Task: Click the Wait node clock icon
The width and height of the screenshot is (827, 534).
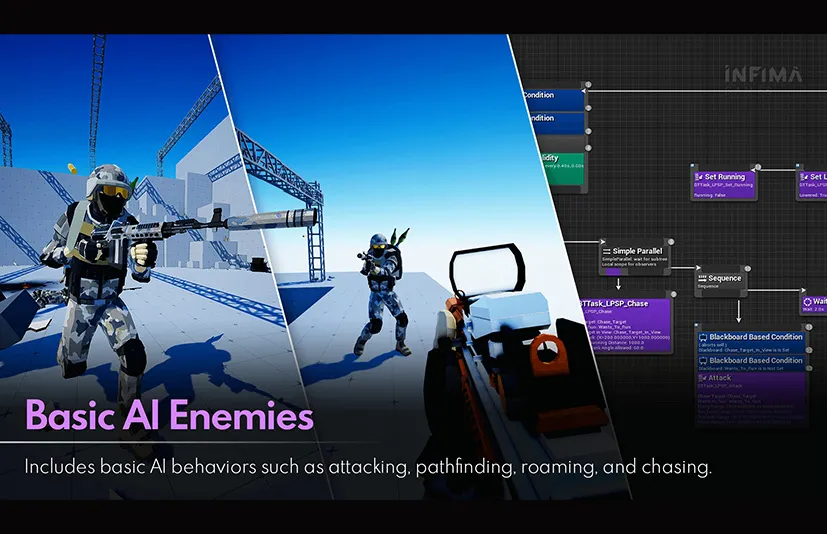Action: [x=807, y=302]
